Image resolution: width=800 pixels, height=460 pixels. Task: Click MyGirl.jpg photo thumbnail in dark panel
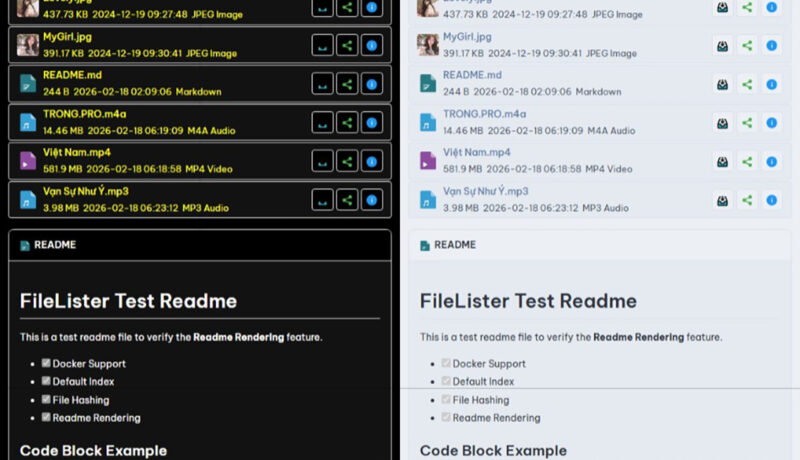point(28,45)
